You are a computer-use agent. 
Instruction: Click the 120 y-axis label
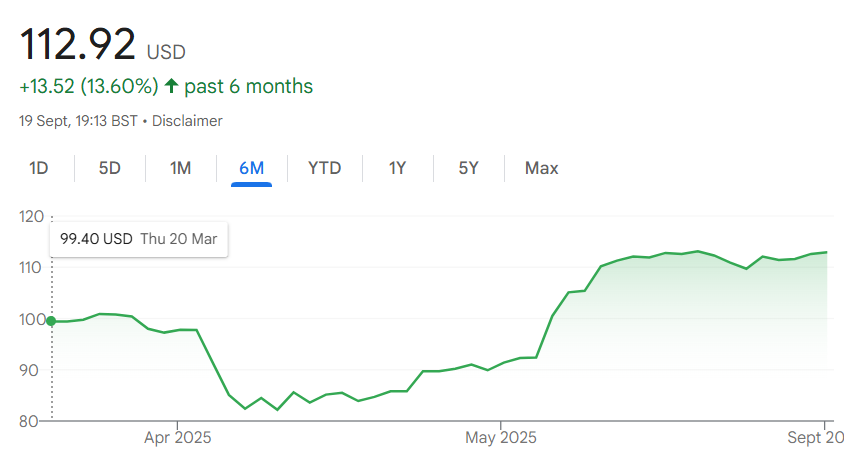(31, 216)
